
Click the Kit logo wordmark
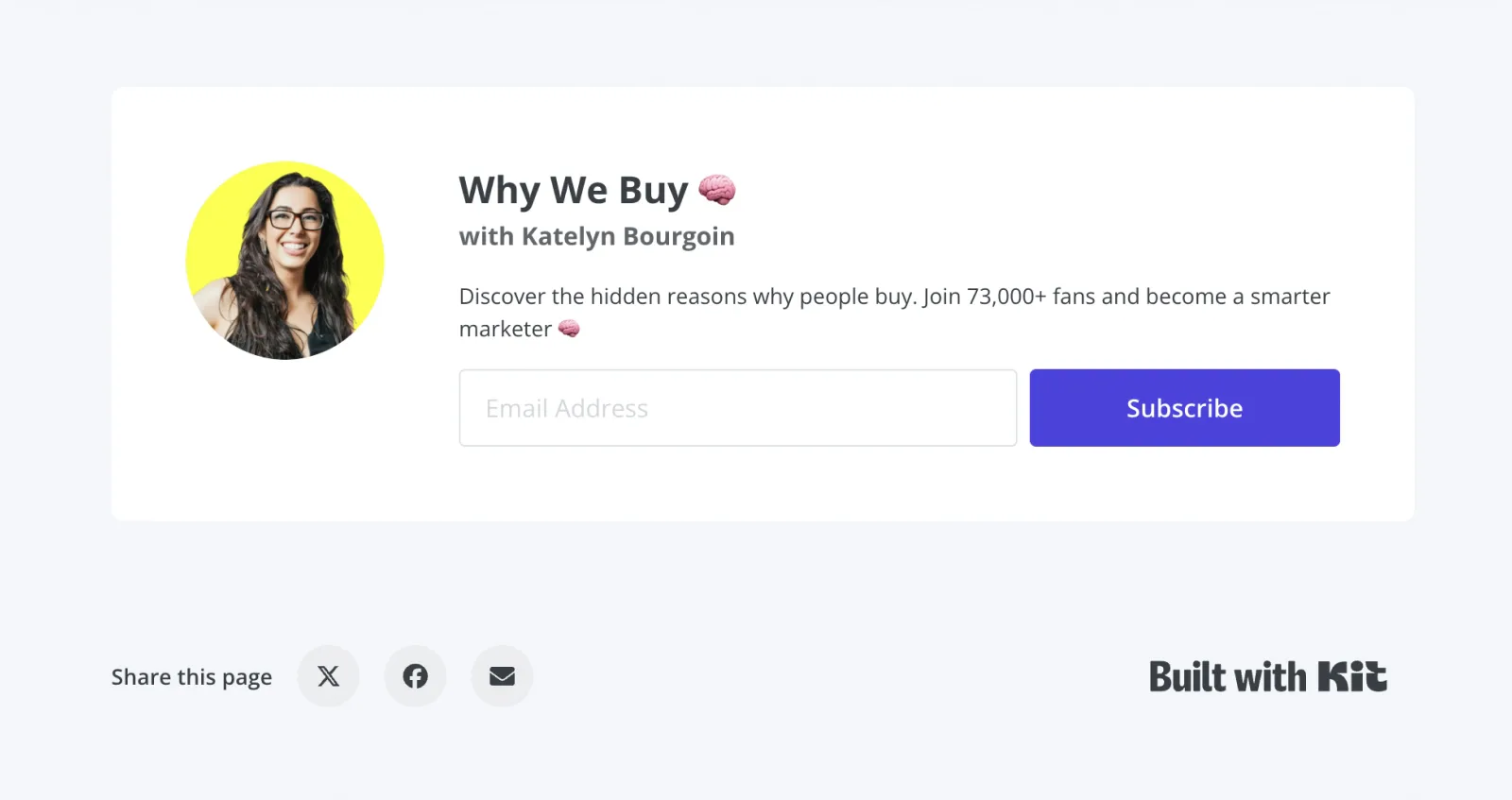pos(1352,677)
